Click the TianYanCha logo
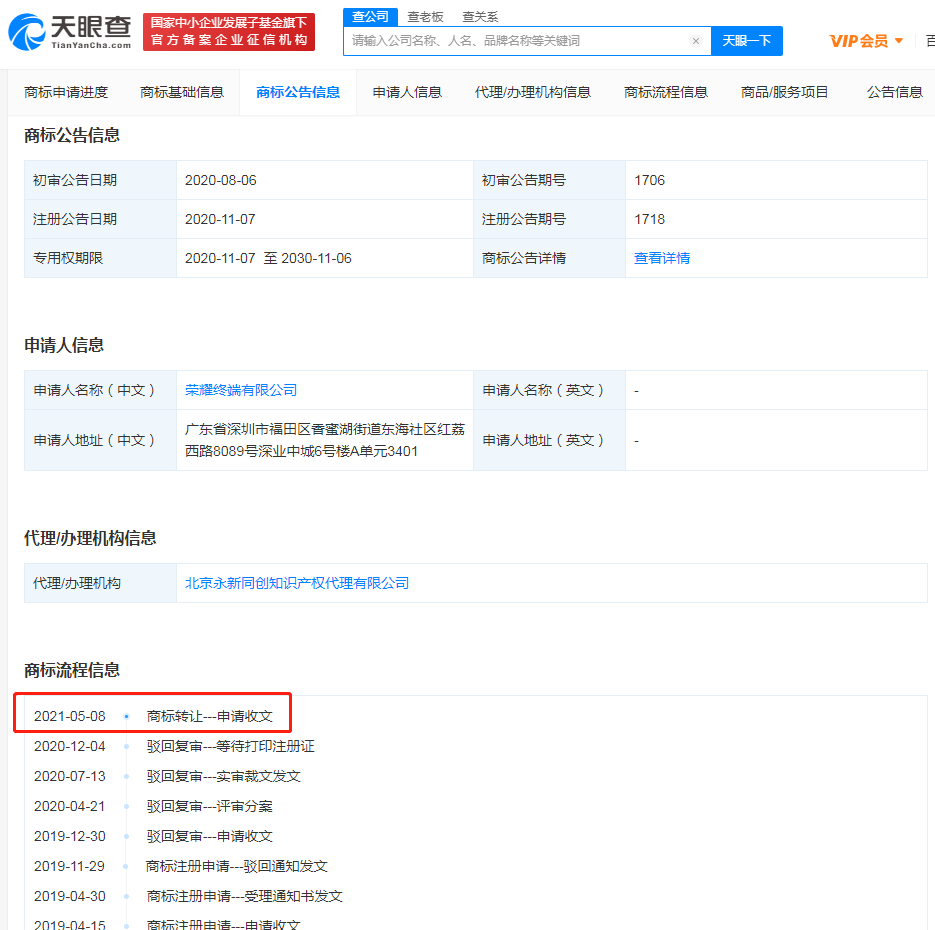Image resolution: width=935 pixels, height=930 pixels. pos(70,32)
